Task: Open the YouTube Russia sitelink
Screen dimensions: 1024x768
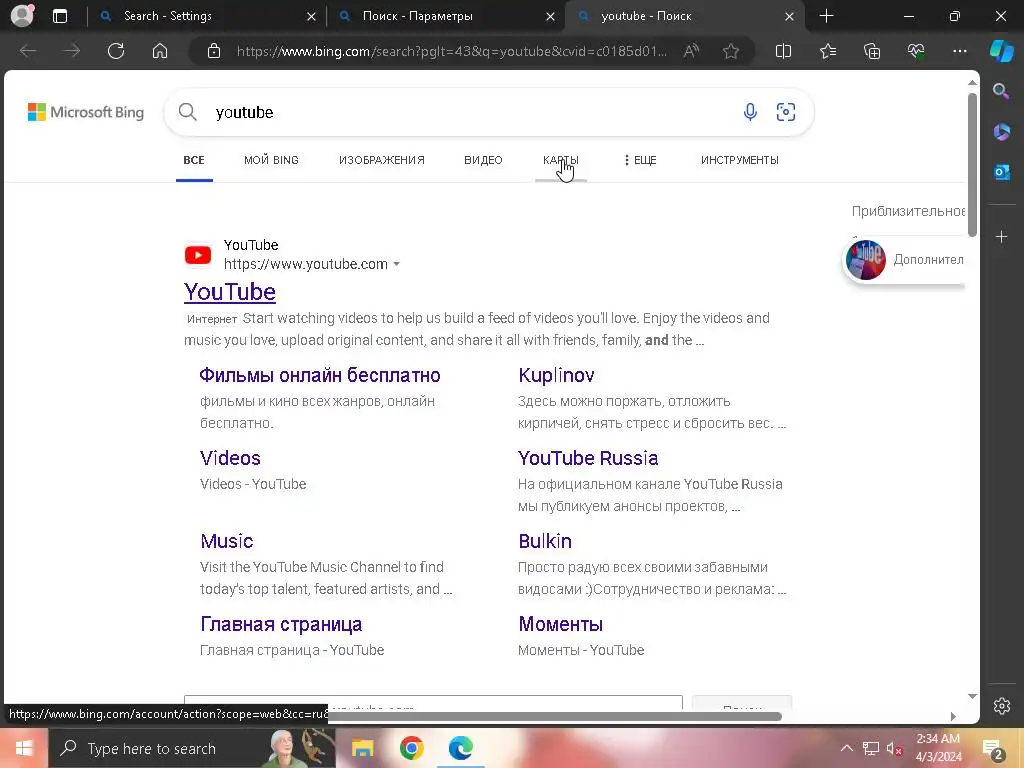Action: (x=588, y=458)
